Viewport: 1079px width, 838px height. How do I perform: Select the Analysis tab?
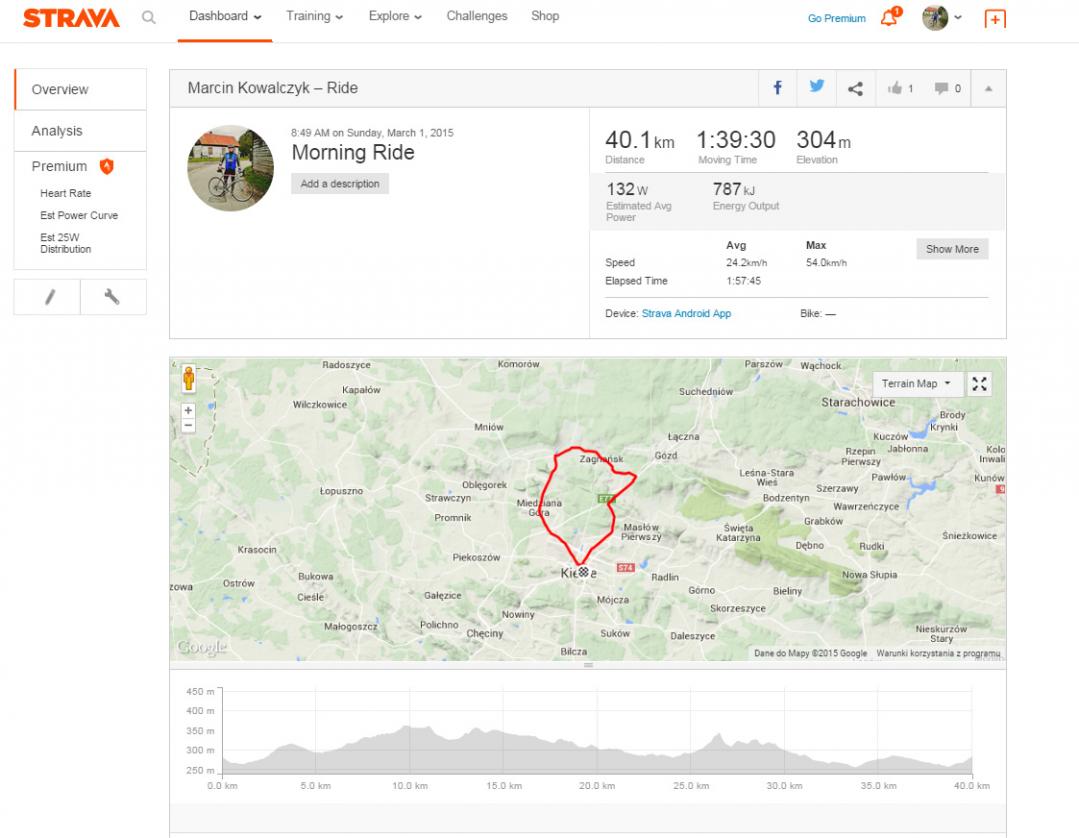coord(57,131)
